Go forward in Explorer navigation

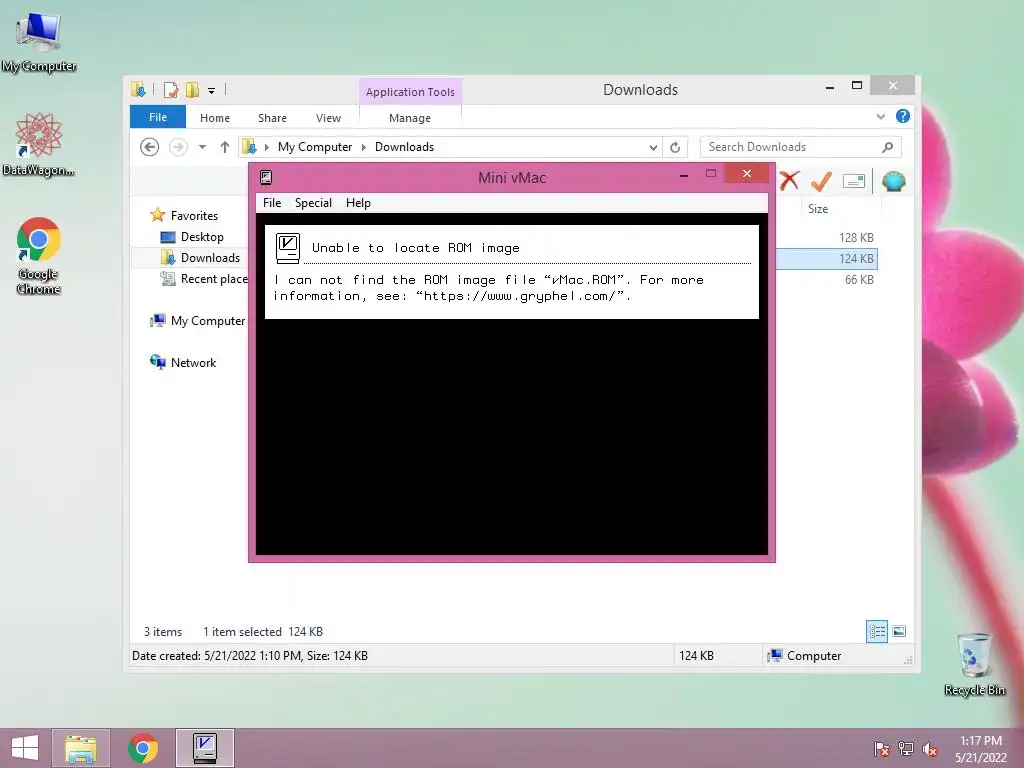click(178, 147)
